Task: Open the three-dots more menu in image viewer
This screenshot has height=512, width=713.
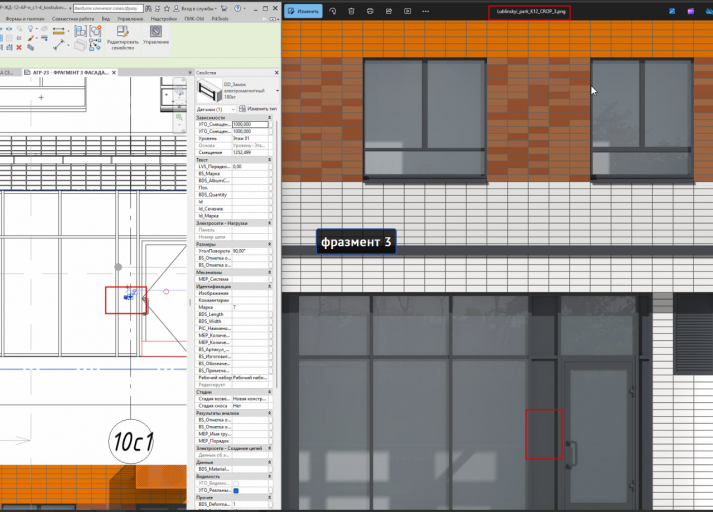Action: [426, 11]
